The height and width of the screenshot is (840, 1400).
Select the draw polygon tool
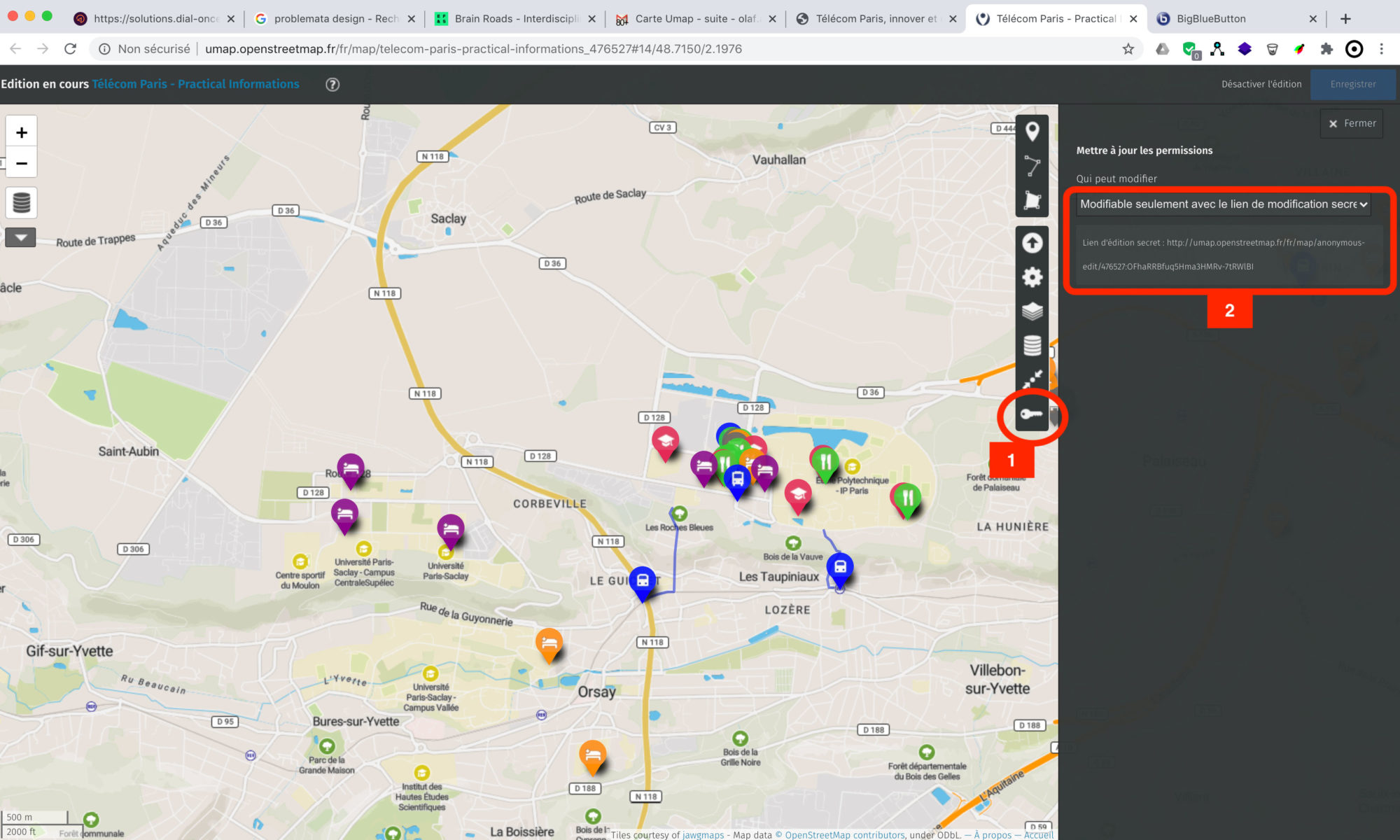(1032, 200)
